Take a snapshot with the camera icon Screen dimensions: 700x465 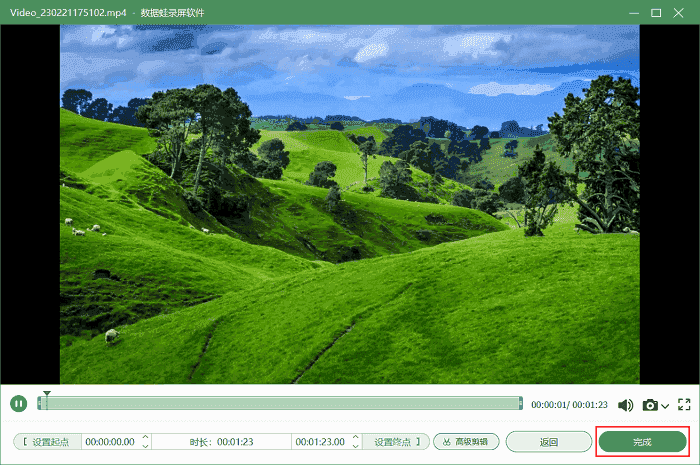click(x=650, y=405)
